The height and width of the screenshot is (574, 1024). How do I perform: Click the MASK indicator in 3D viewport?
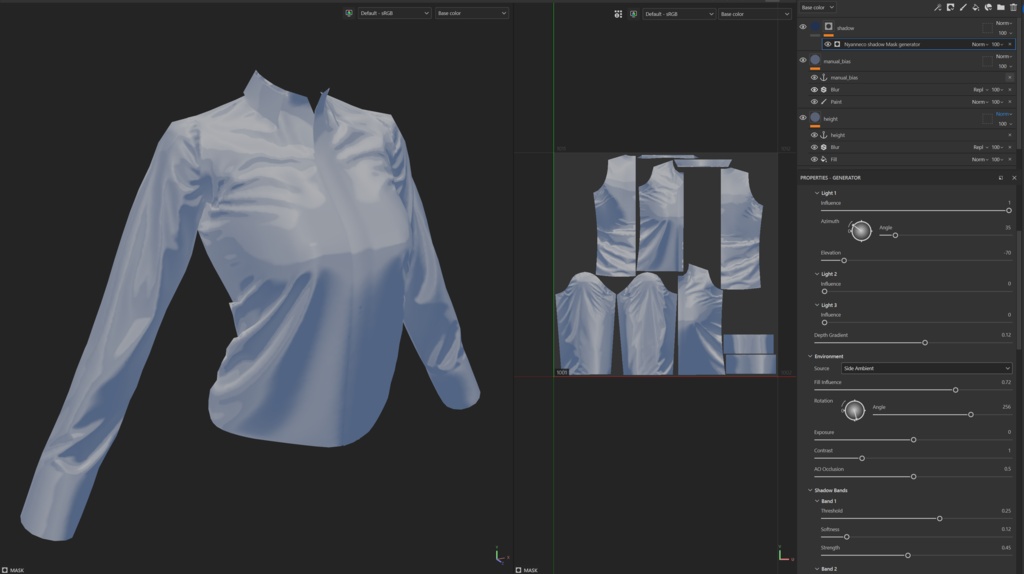[x=13, y=570]
